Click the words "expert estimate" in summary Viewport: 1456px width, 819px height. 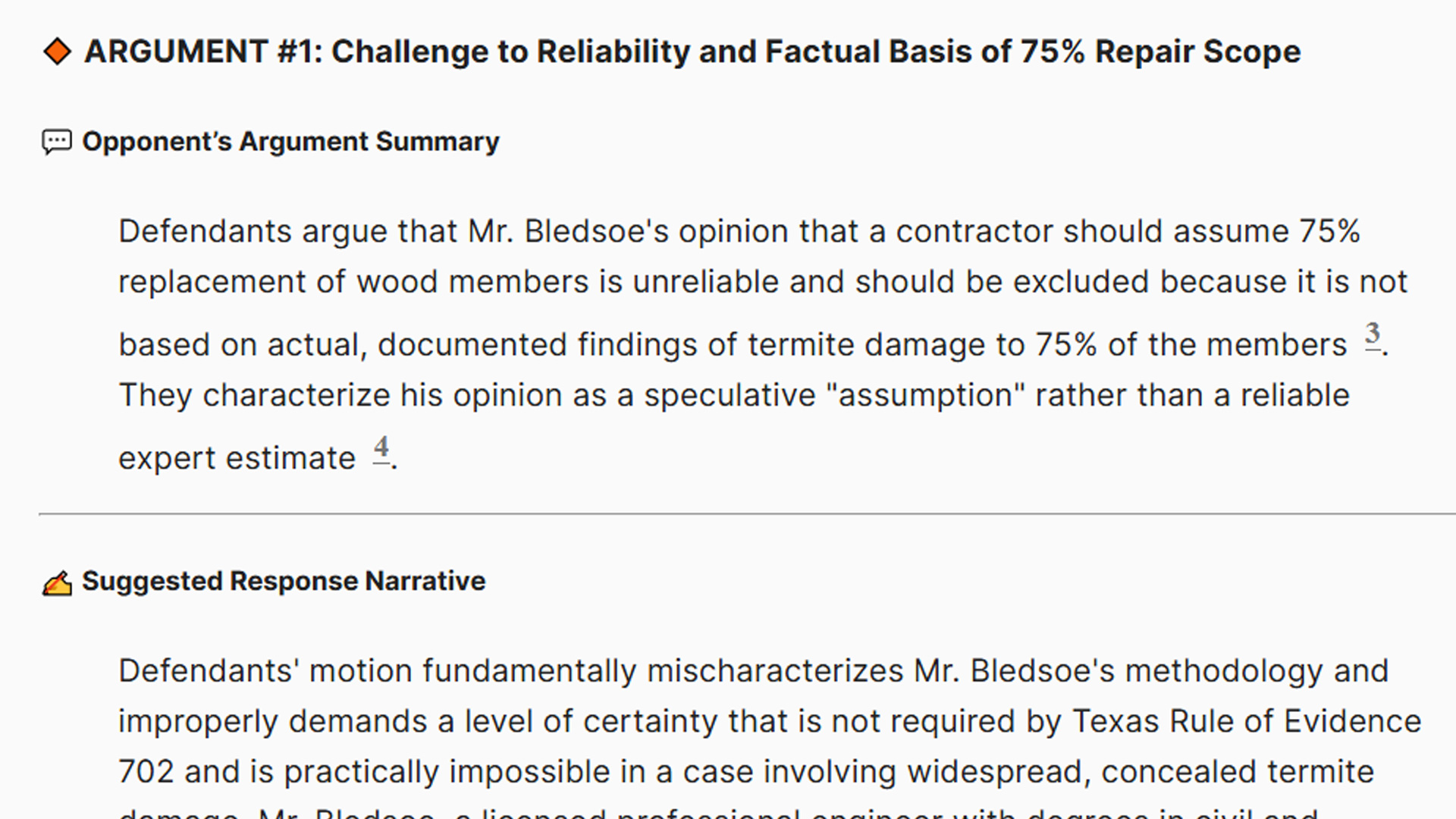click(237, 458)
